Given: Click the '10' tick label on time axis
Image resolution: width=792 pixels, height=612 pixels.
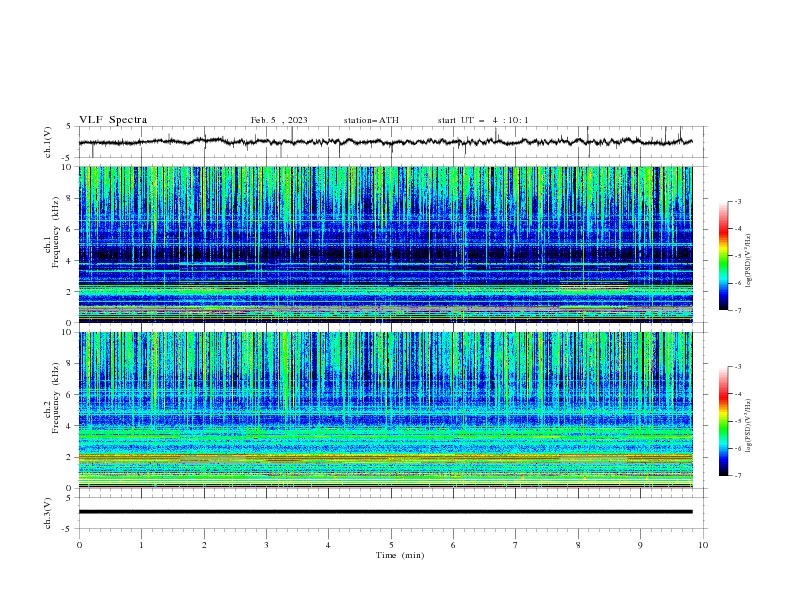Looking at the screenshot, I should (x=703, y=545).
